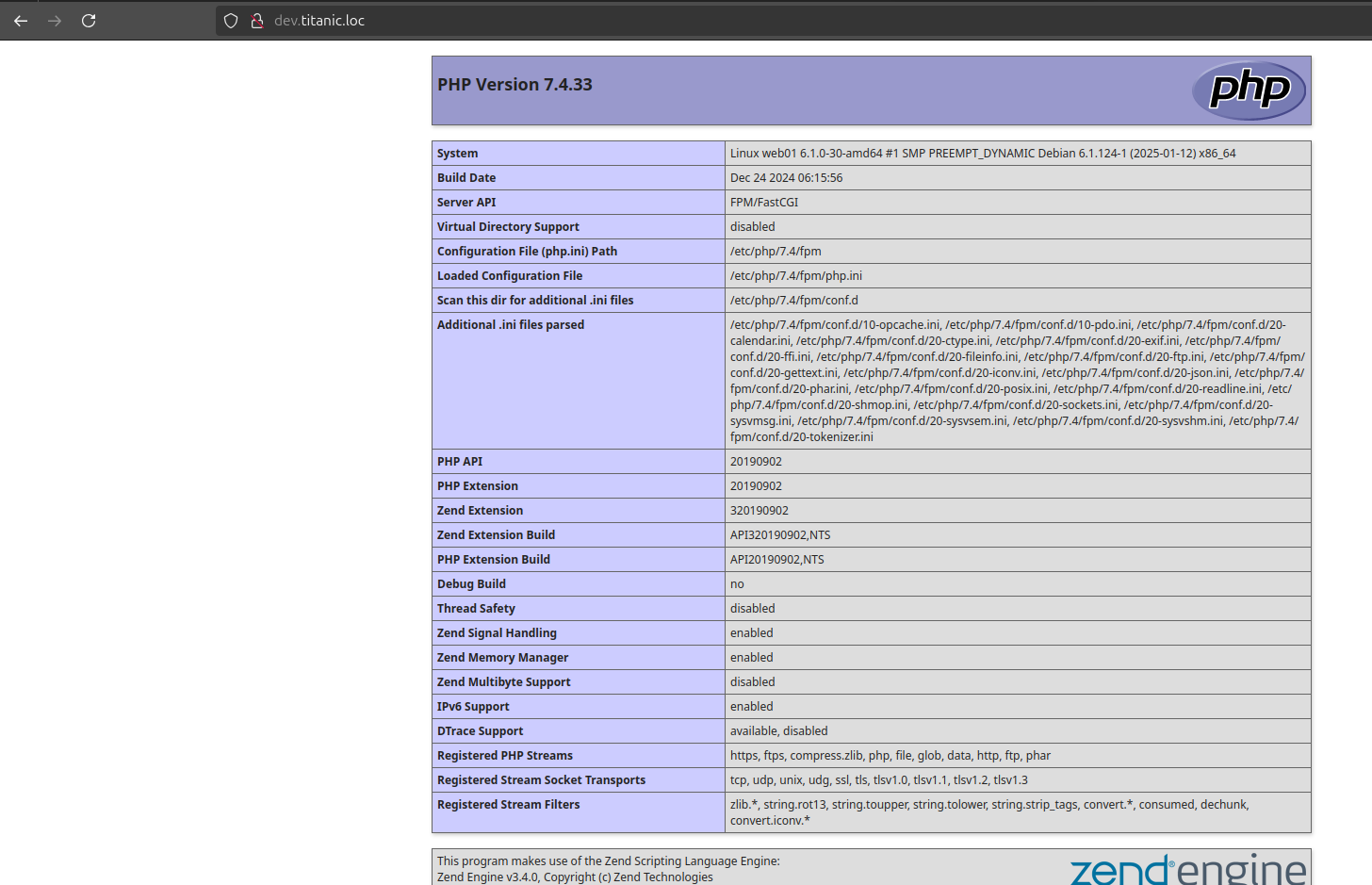Click the Zend Extension value 320190902
1372x885 pixels.
(759, 511)
